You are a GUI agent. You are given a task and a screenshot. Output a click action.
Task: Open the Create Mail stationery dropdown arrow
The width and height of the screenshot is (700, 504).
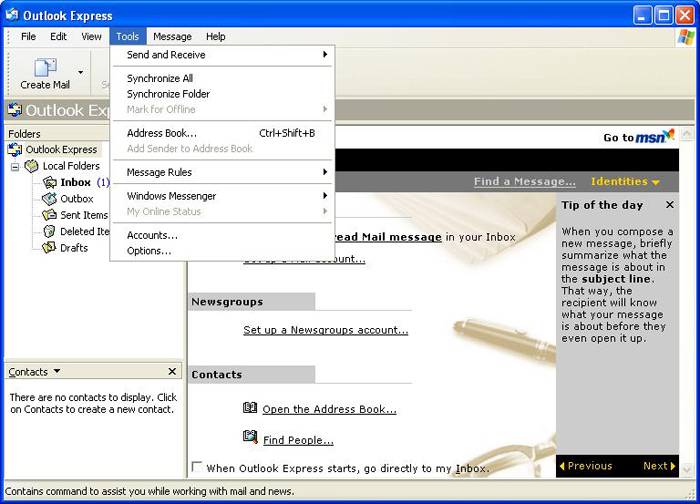click(x=80, y=72)
